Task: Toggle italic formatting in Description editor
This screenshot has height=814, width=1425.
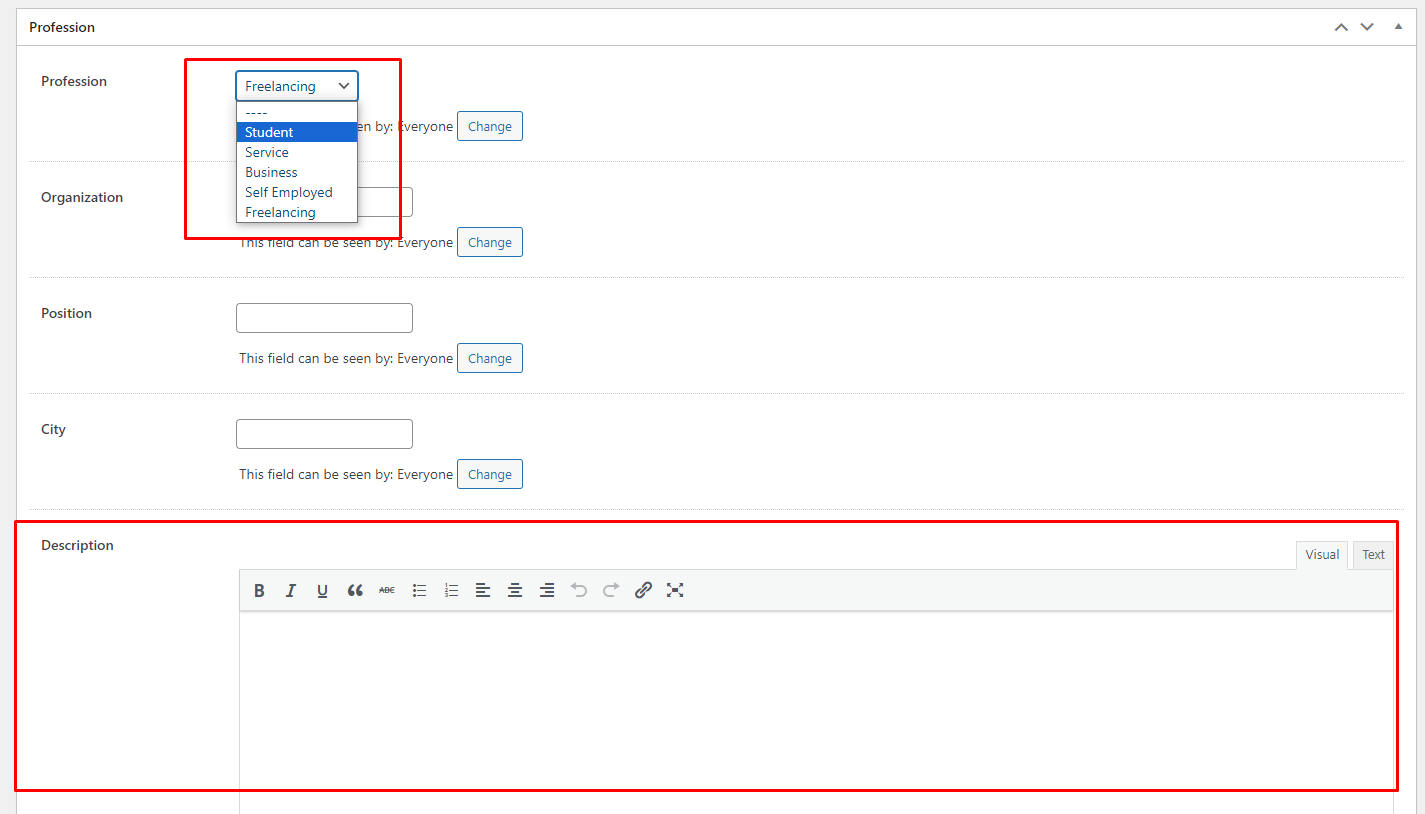Action: 291,590
